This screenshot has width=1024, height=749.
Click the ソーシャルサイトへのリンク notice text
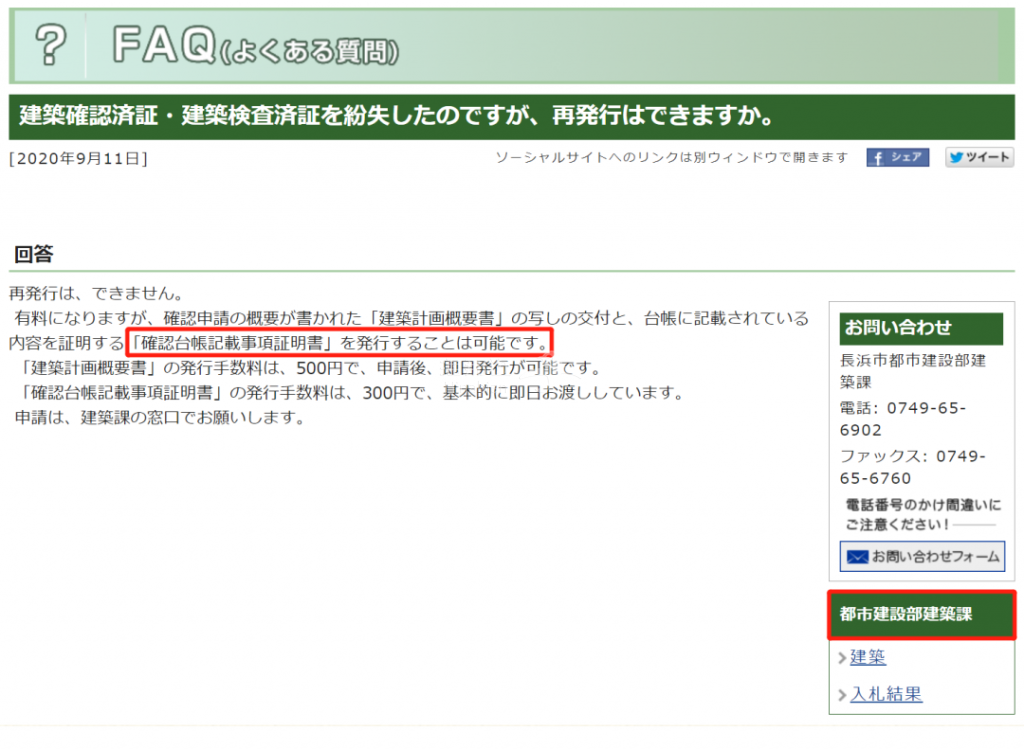pos(671,158)
